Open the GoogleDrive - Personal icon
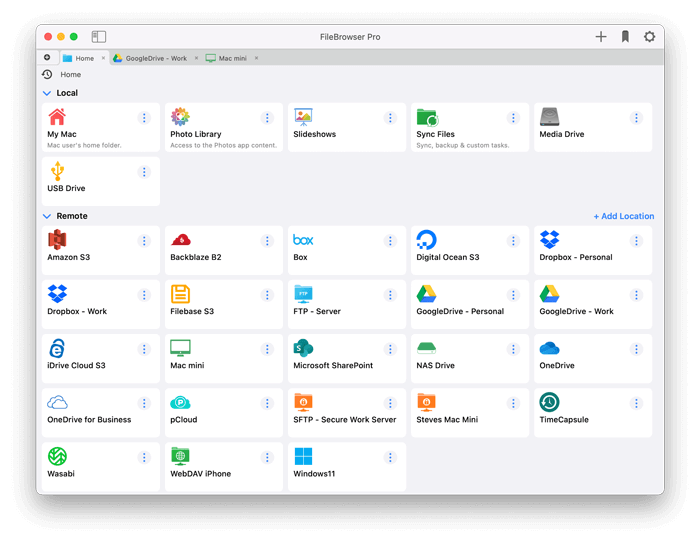Viewport: 700px width, 542px height. click(426, 294)
